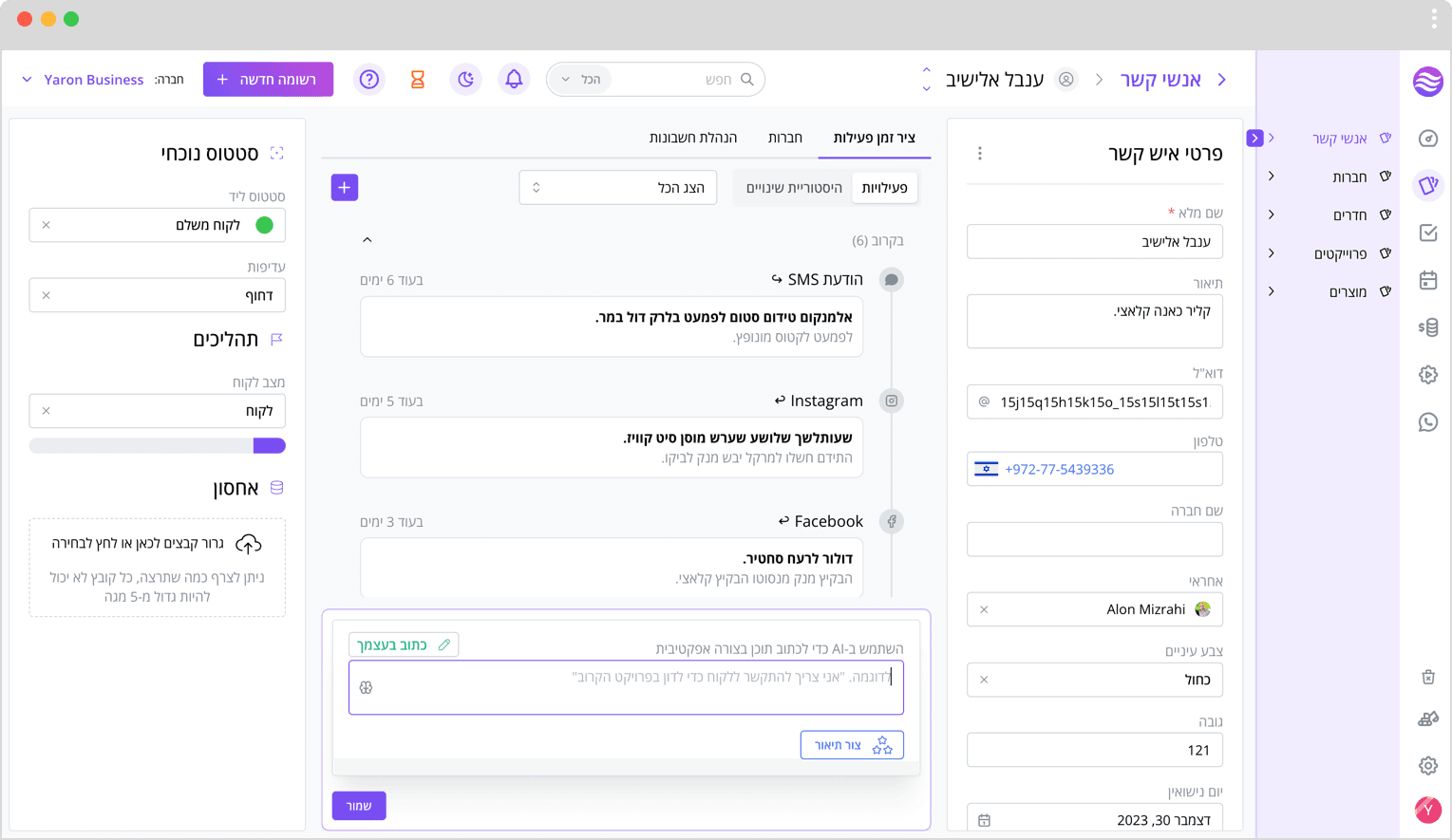The width and height of the screenshot is (1452, 840).
Task: Click the calendar icon in the יום נישואין field
Action: (x=984, y=820)
